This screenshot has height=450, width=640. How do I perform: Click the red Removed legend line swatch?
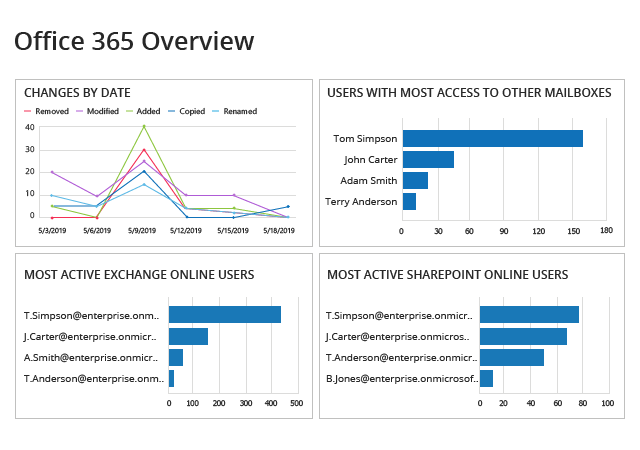tap(28, 111)
